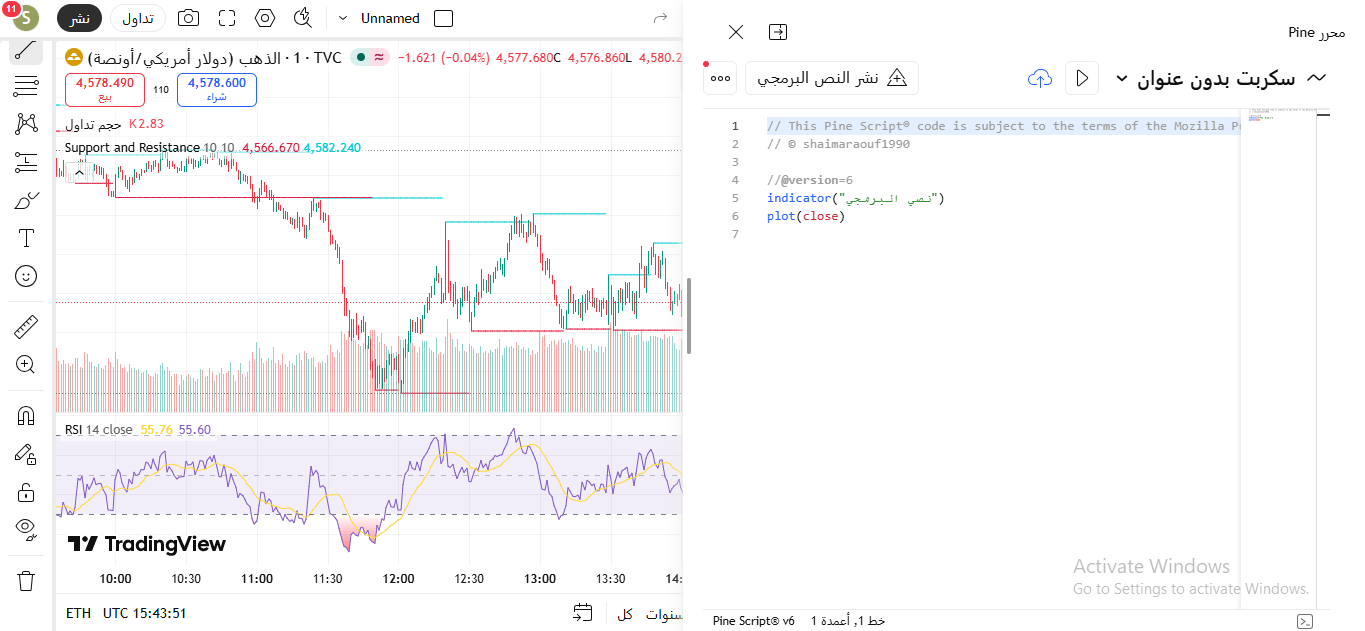Screen dimensions: 1365x631
Task: Open the Pine console icon in status bar
Action: pos(1304,621)
